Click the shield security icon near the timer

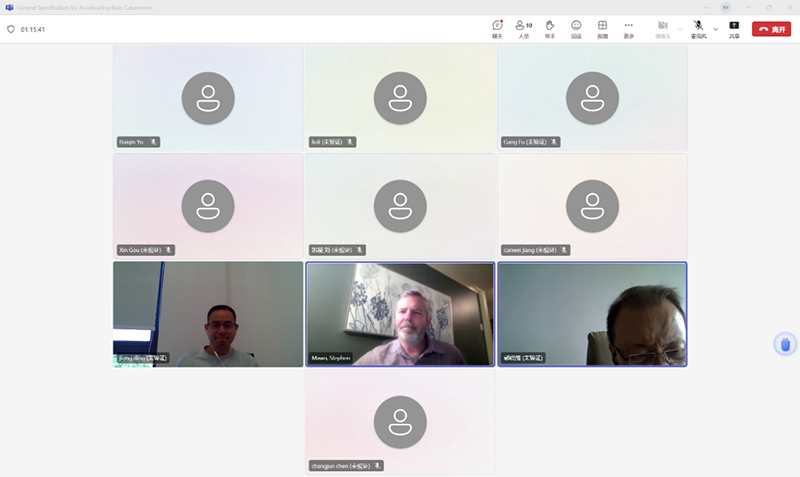[11, 29]
